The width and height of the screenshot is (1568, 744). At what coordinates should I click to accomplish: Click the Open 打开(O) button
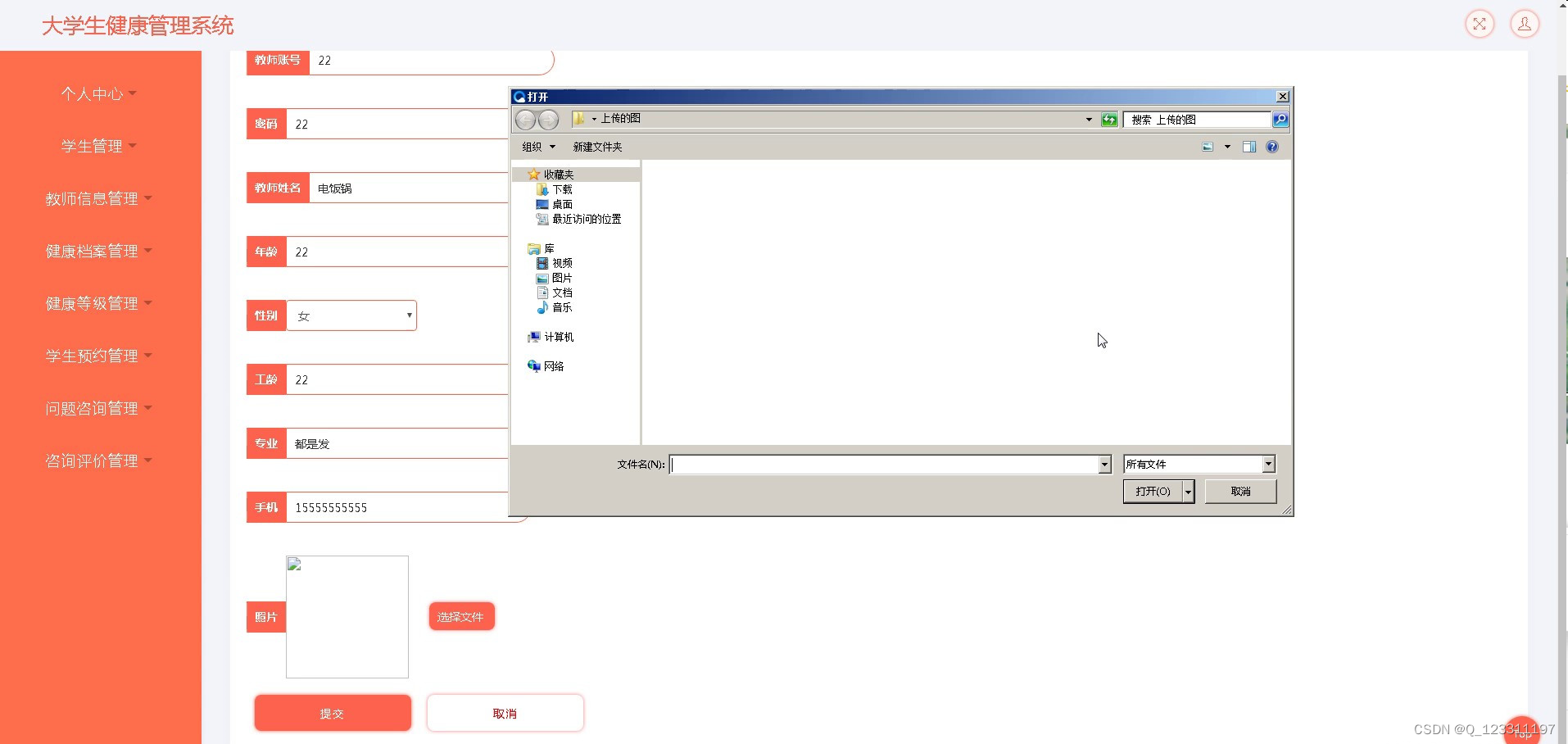coord(1153,491)
